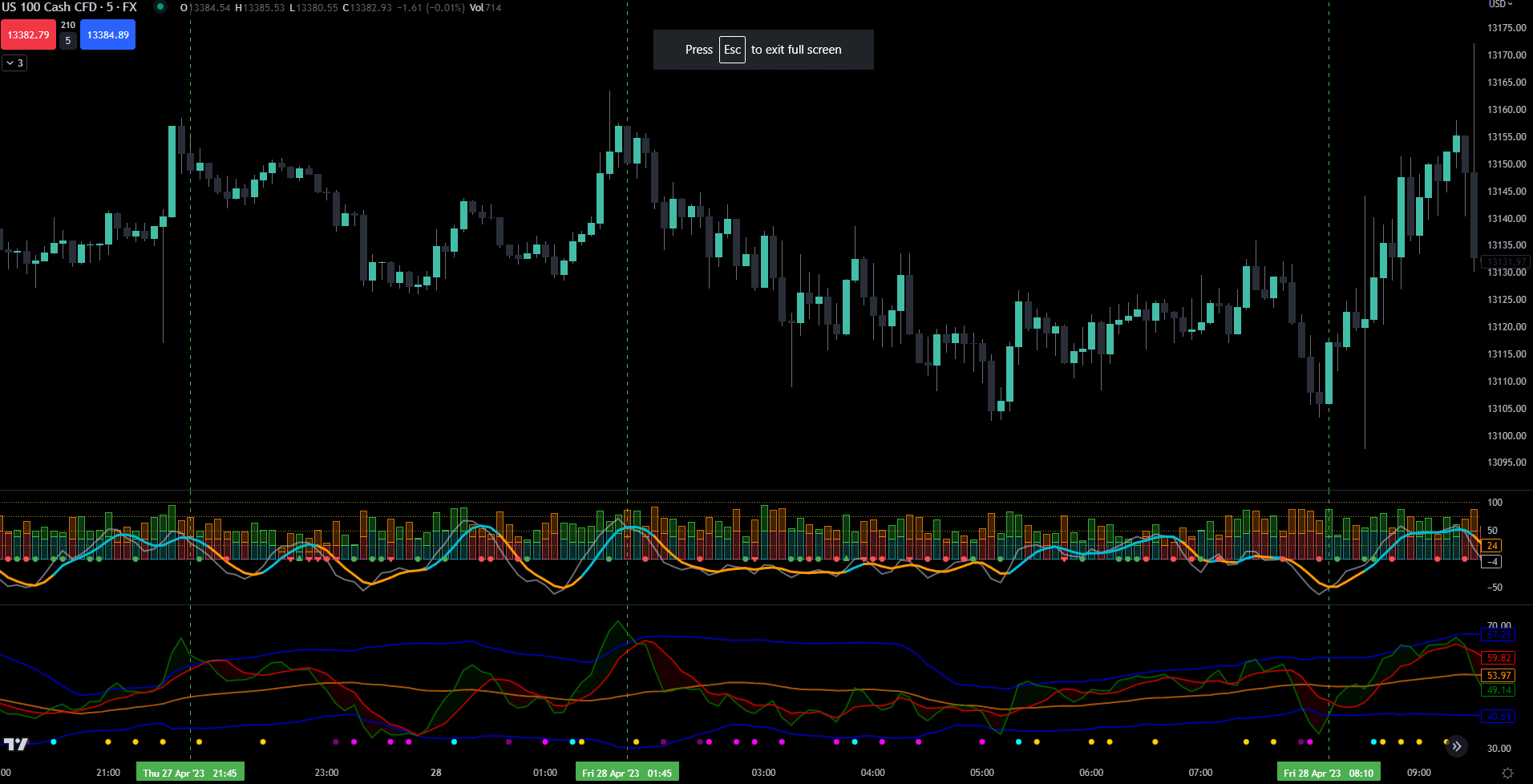Click the Esc key in fullscreen notice
Screen dimensions: 1533x784
point(732,50)
